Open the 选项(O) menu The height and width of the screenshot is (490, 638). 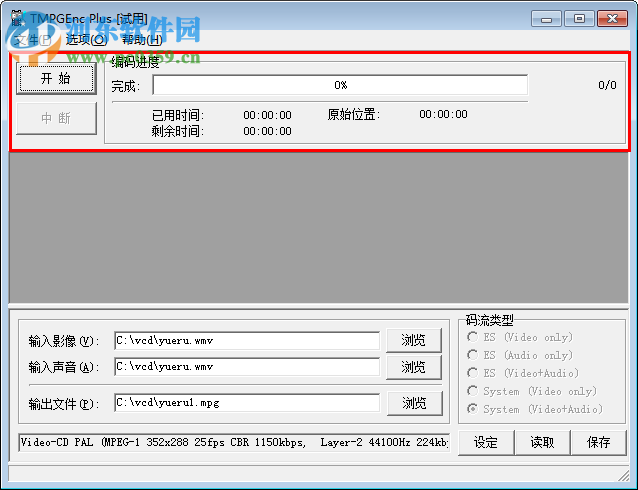click(x=86, y=39)
